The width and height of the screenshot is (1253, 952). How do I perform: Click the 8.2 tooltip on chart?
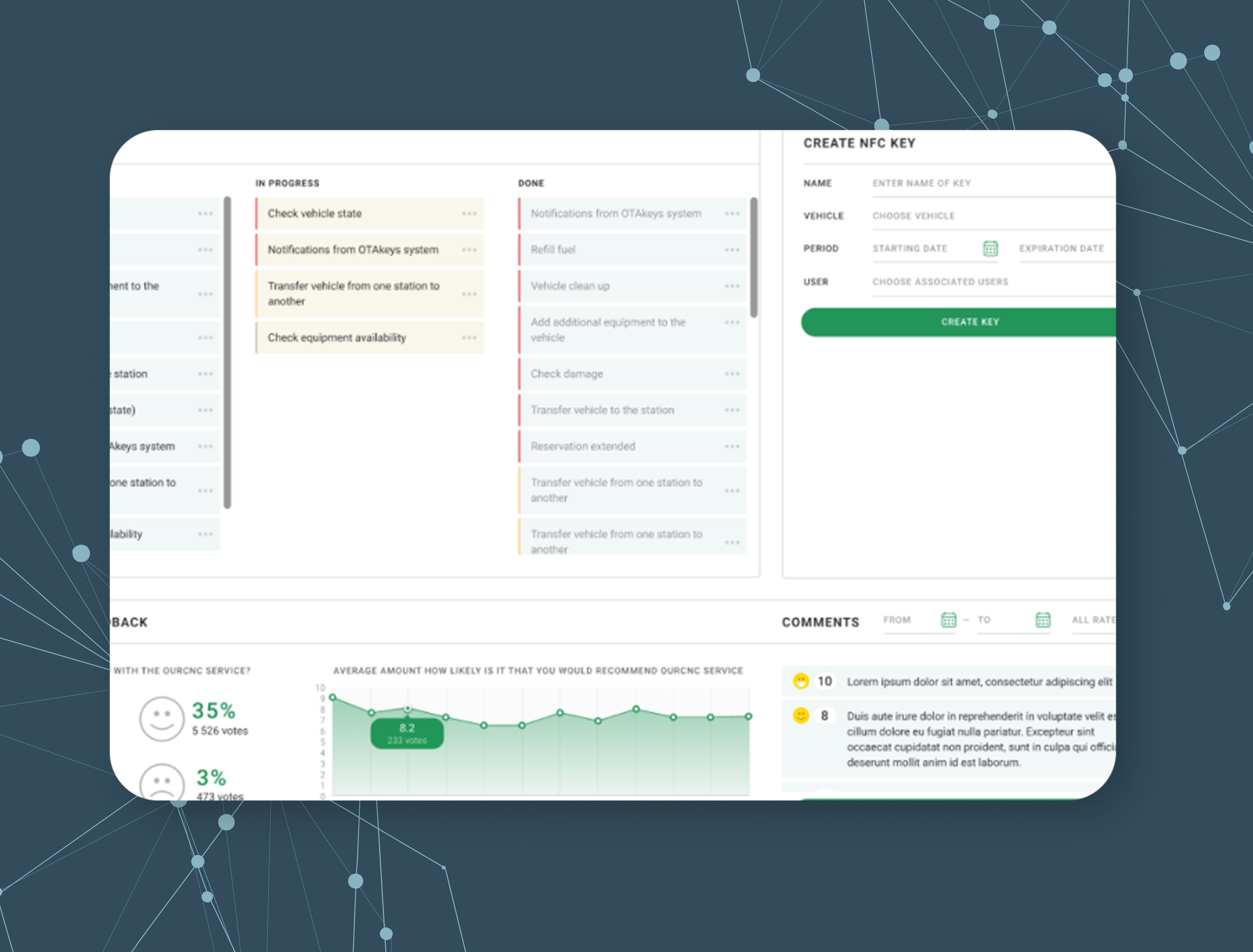point(407,734)
